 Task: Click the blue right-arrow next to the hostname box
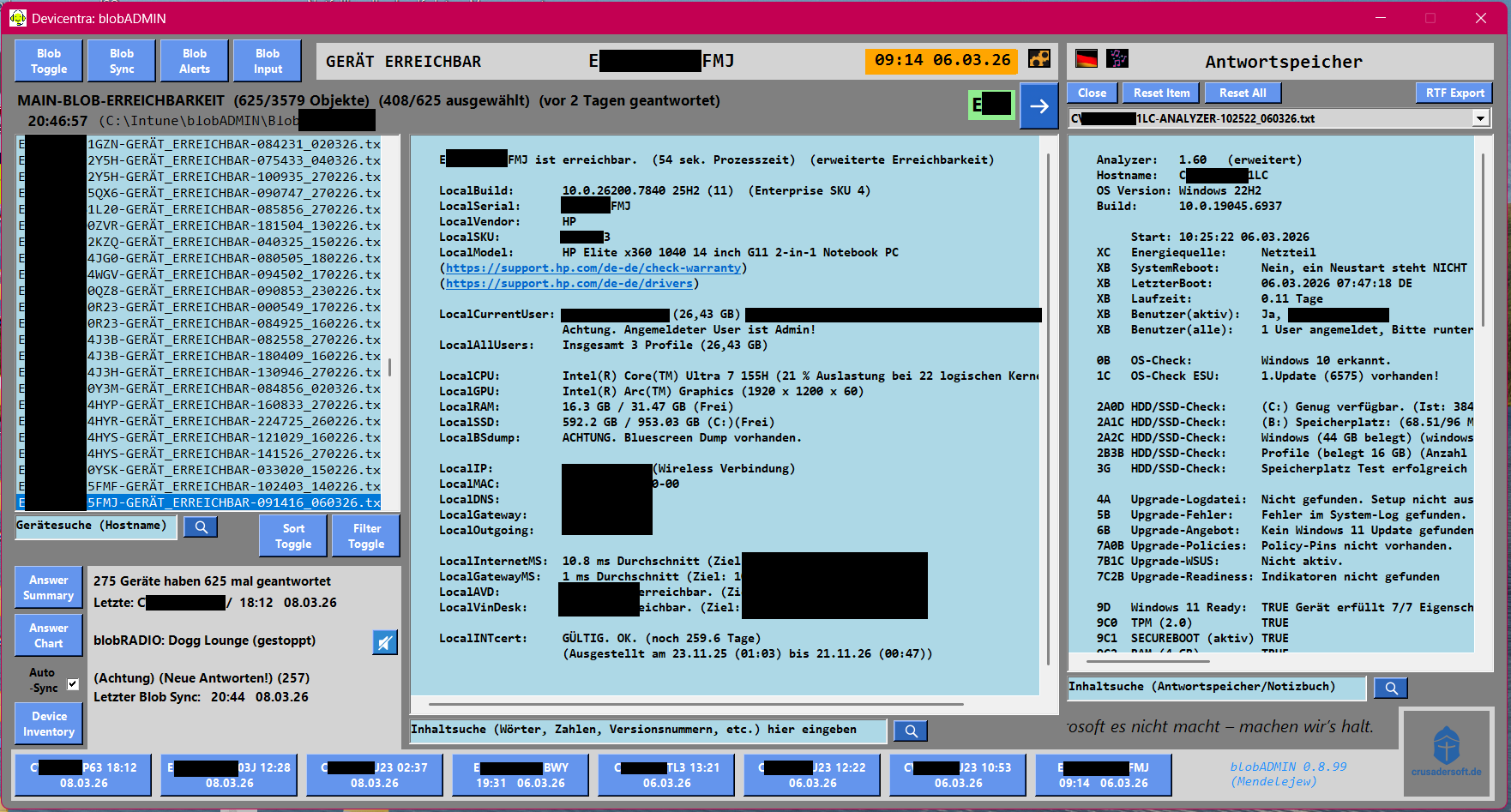click(1039, 106)
